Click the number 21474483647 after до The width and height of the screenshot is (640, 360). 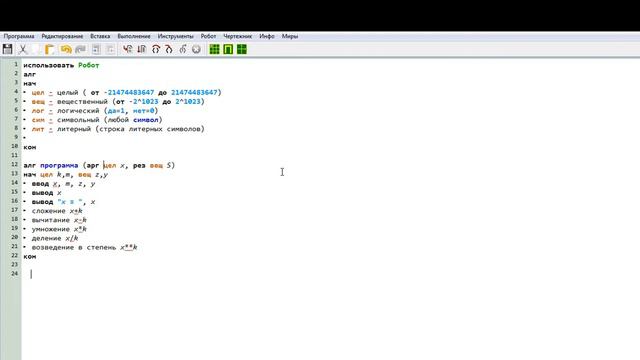(x=194, y=93)
